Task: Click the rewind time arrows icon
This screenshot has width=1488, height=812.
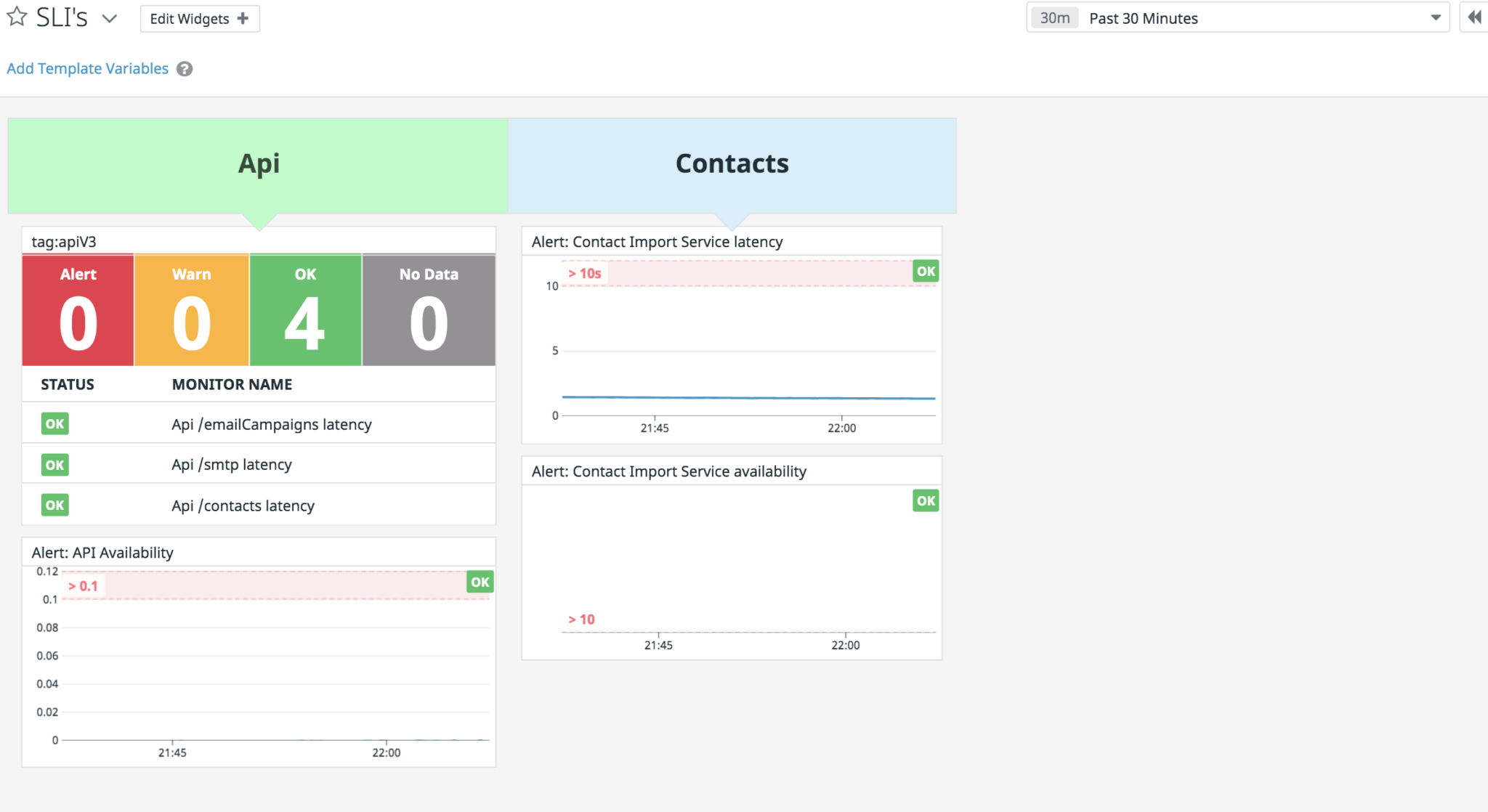Action: [x=1474, y=17]
